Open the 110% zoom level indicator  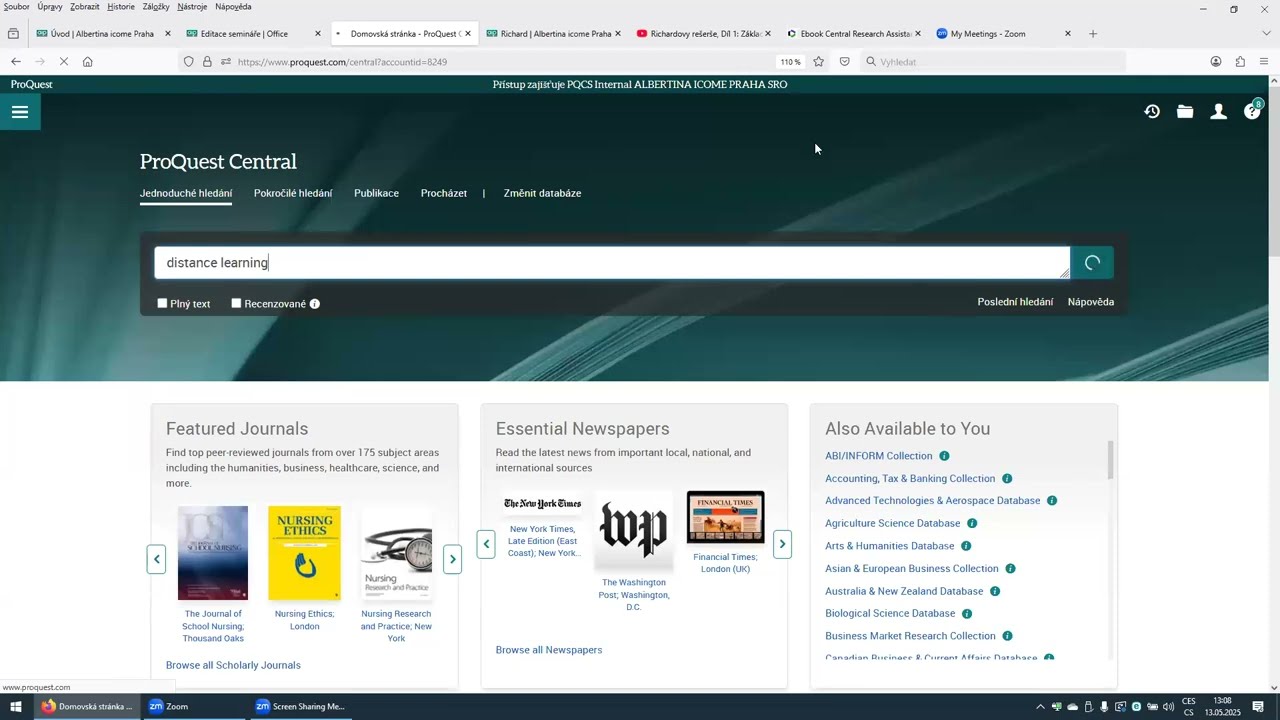(x=790, y=62)
